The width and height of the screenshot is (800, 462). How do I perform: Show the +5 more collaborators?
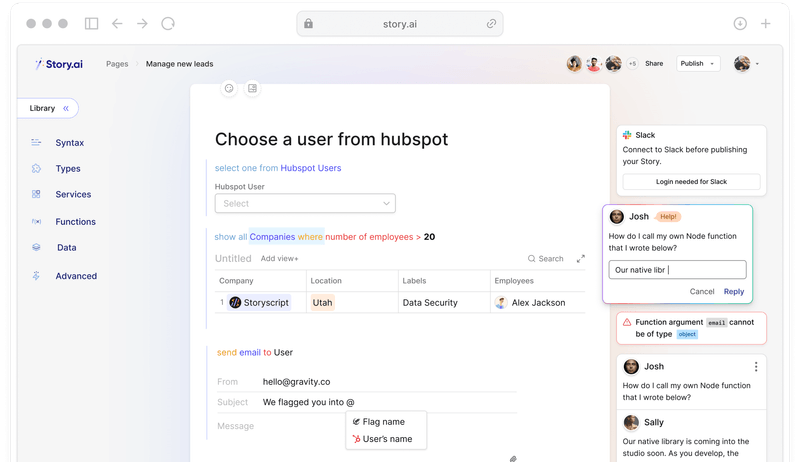tap(632, 64)
